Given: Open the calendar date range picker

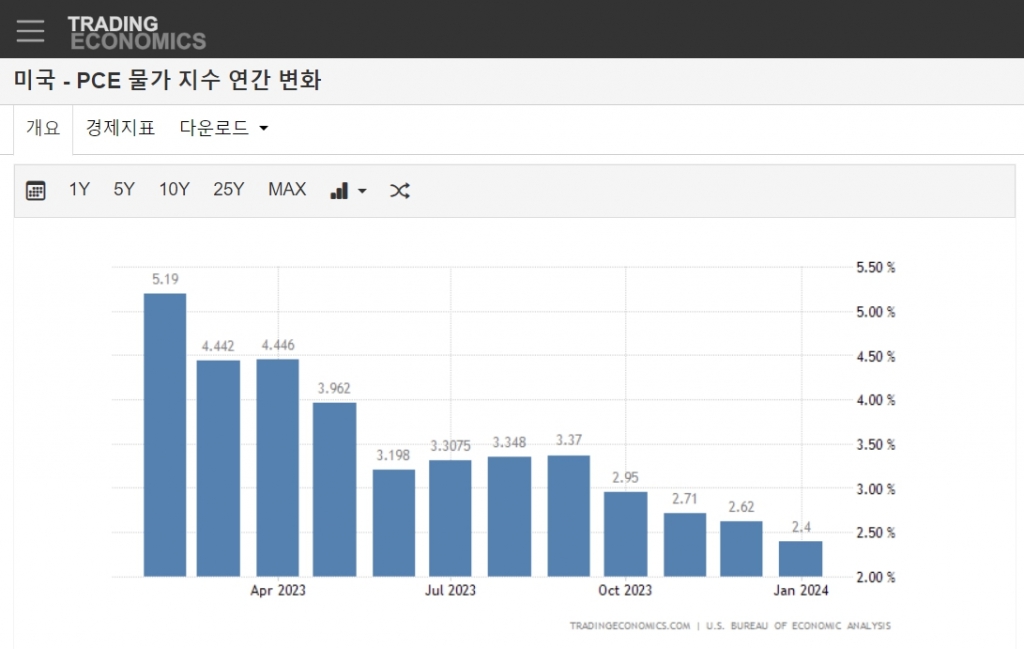Looking at the screenshot, I should [36, 190].
